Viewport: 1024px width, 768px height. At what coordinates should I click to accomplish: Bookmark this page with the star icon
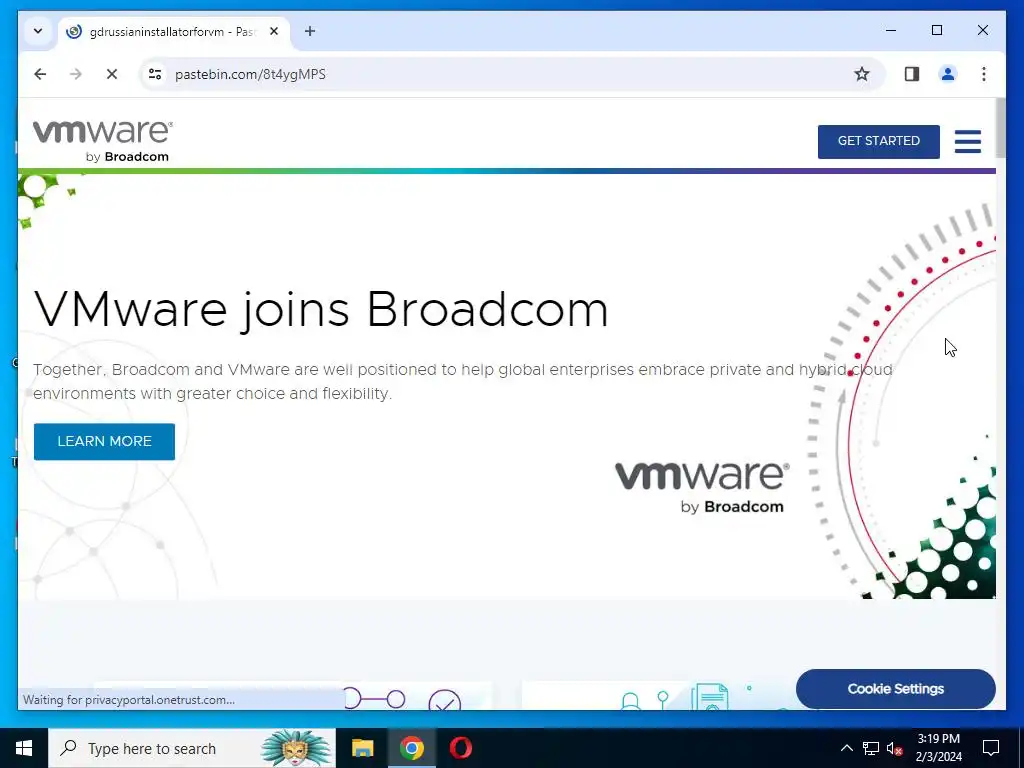861,74
